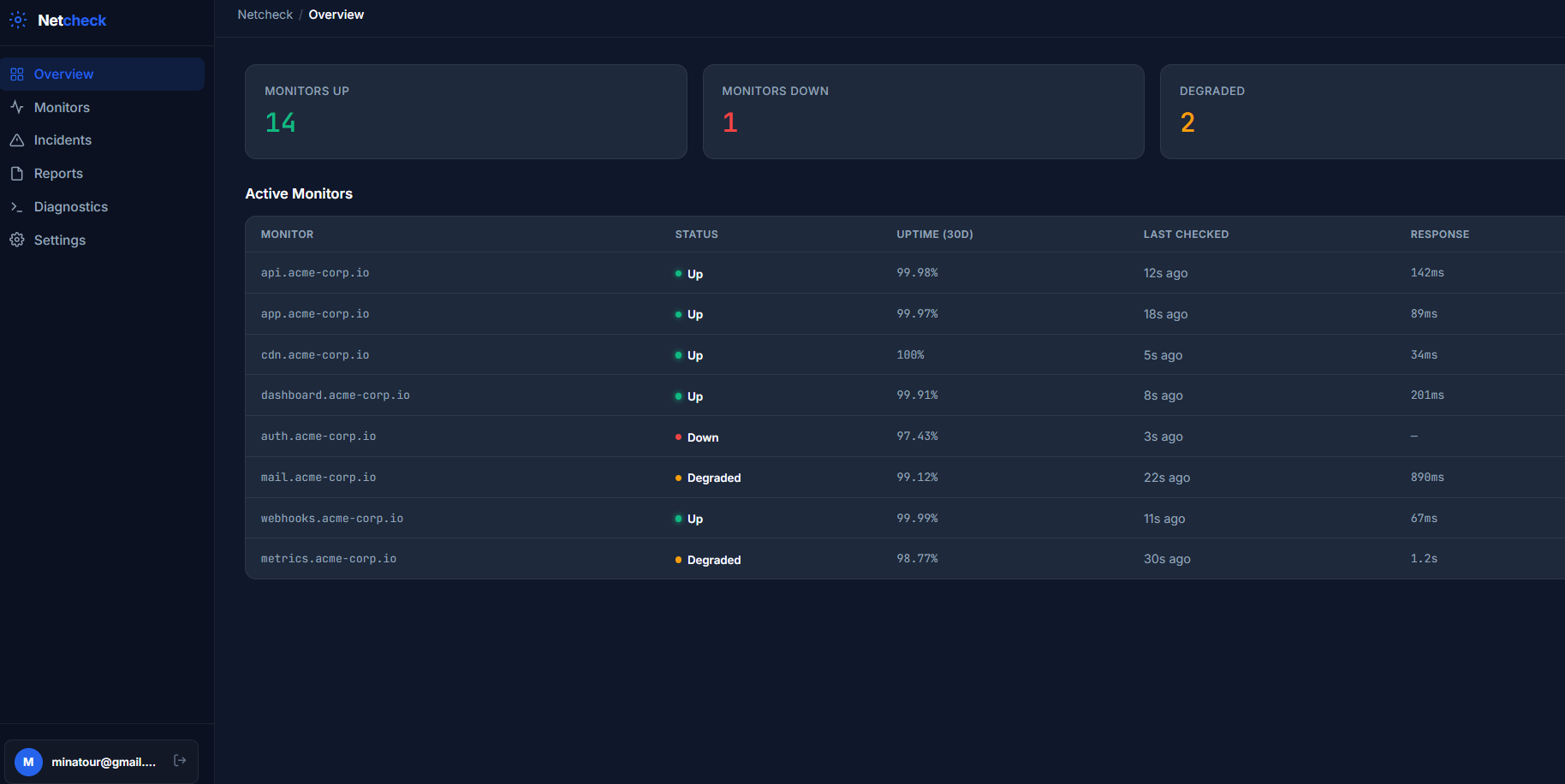This screenshot has width=1565, height=784.
Task: Open Diagnostics from sidebar
Action: coord(103,207)
